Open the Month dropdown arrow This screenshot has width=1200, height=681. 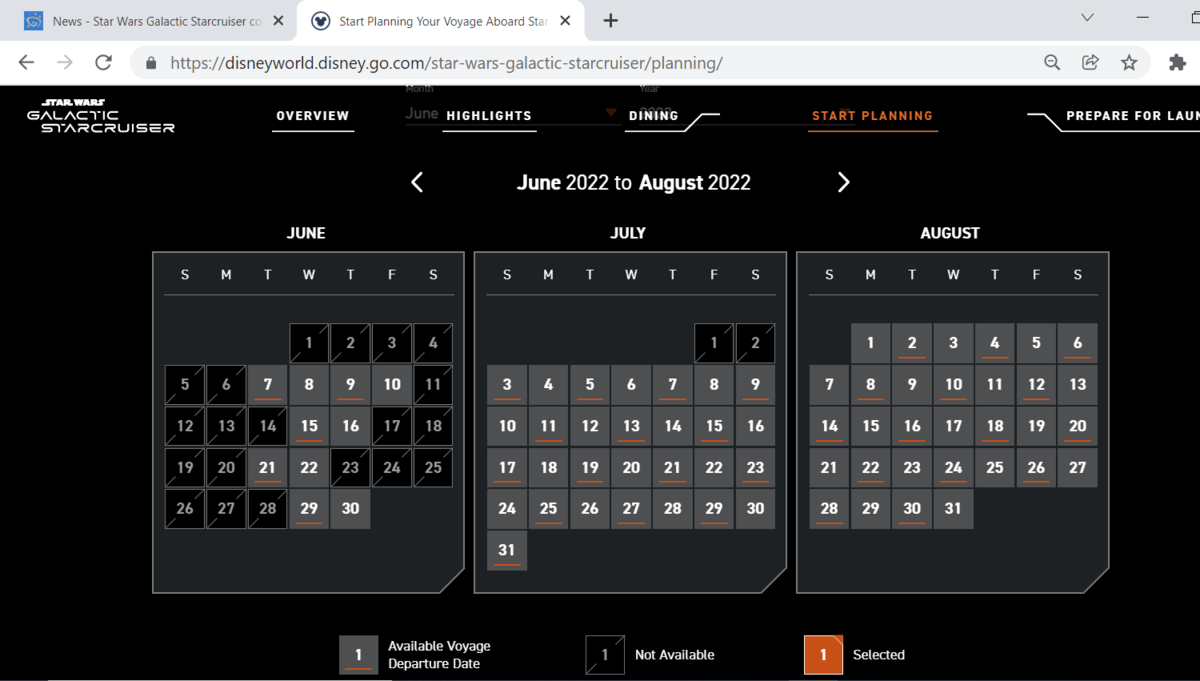coord(610,113)
